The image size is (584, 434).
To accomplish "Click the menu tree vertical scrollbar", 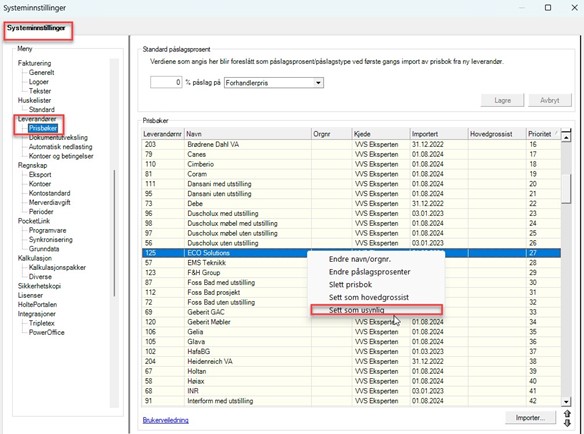I will click(x=114, y=233).
